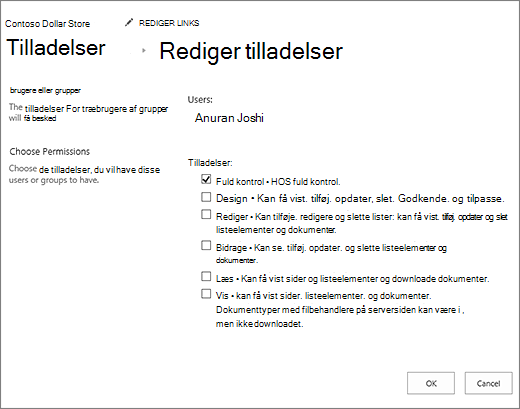Image resolution: width=520 pixels, height=409 pixels.
Task: Open the Tilladelser breadcrumb heading
Action: pyautogui.click(x=56, y=48)
